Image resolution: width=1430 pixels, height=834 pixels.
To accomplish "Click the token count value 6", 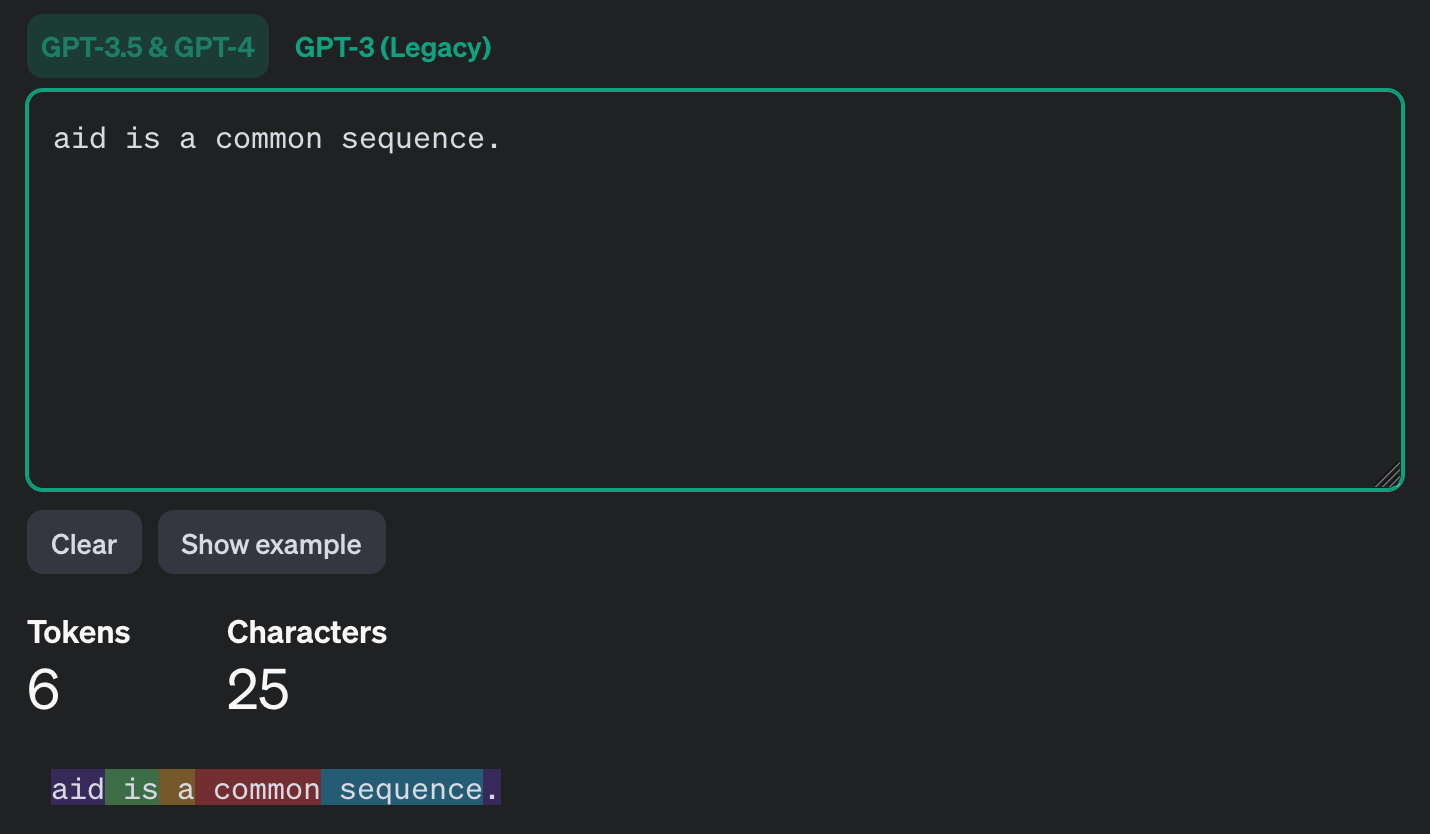I will [44, 689].
